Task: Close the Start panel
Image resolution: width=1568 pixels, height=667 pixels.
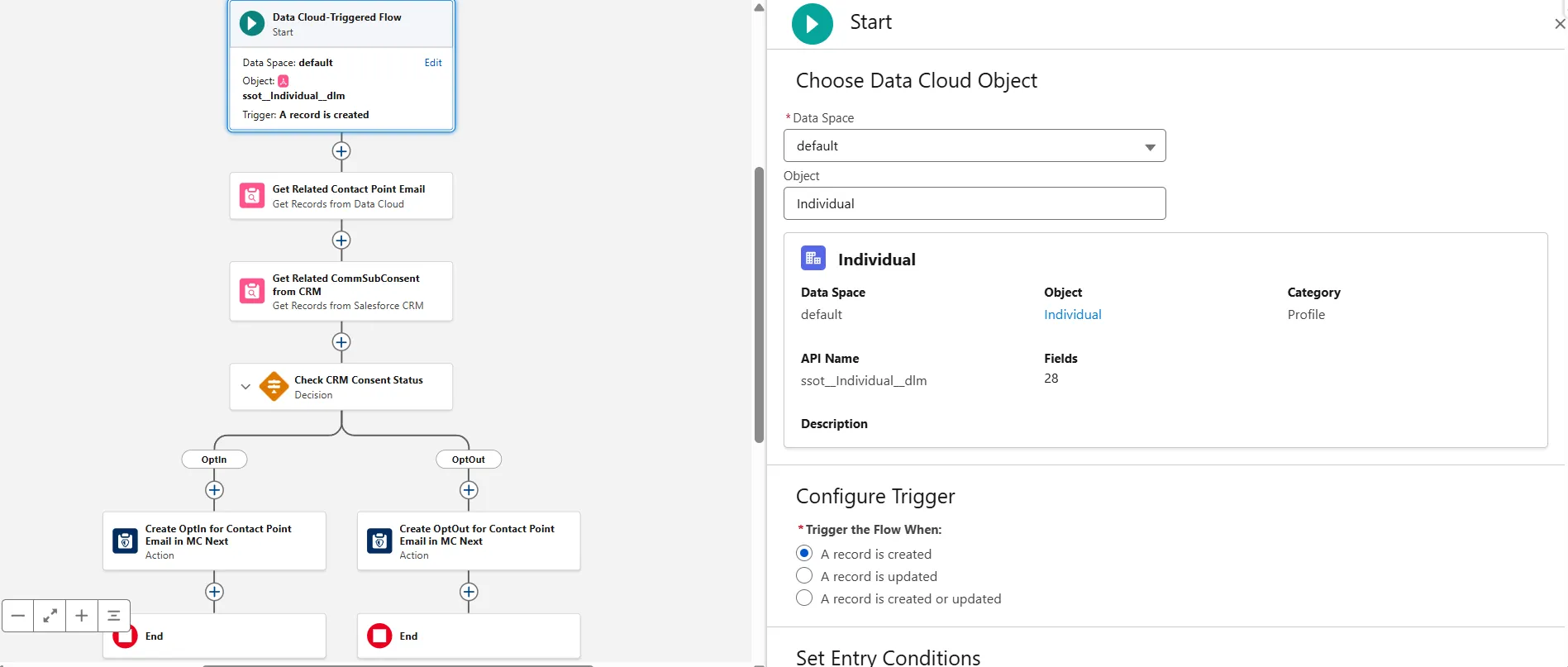Action: tap(1560, 24)
